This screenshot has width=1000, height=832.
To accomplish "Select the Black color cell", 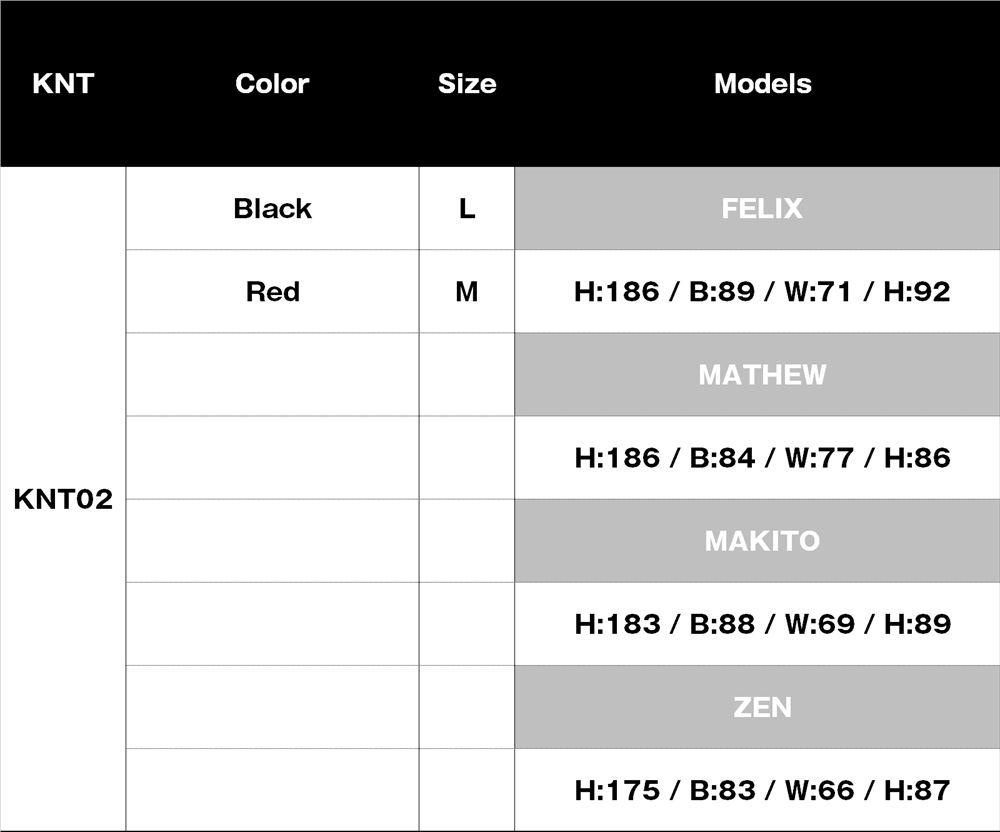I will click(x=272, y=209).
